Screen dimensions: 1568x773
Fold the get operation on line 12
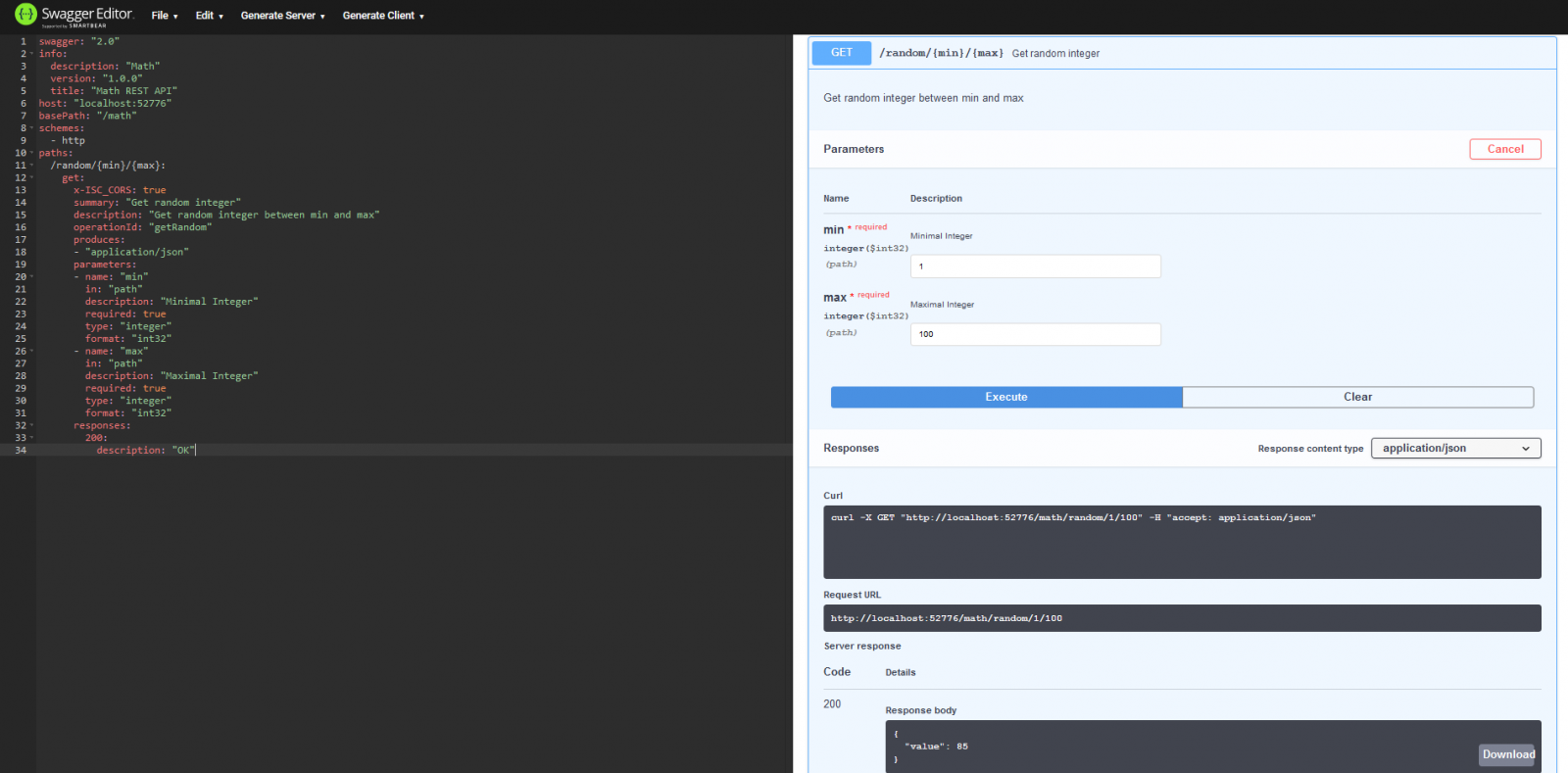(x=31, y=178)
